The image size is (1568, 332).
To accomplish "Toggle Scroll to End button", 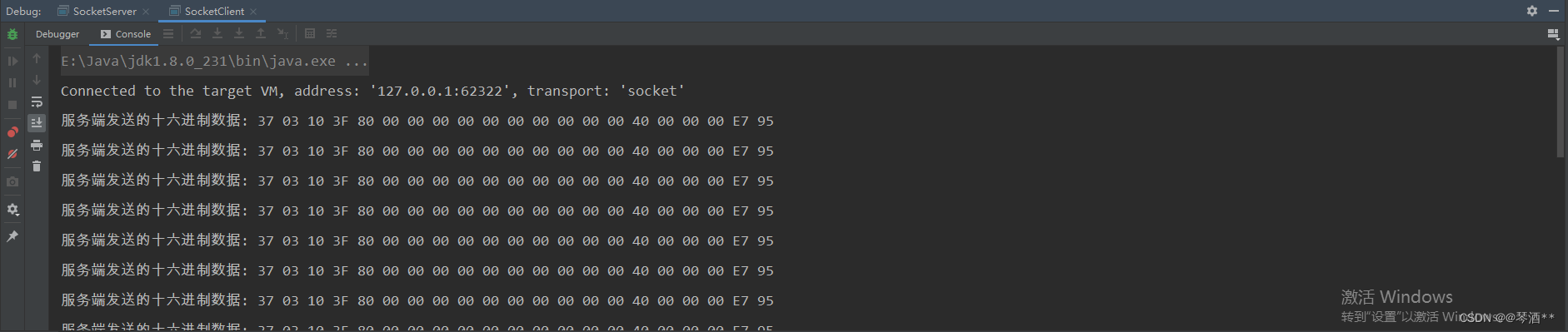I will 37,123.
